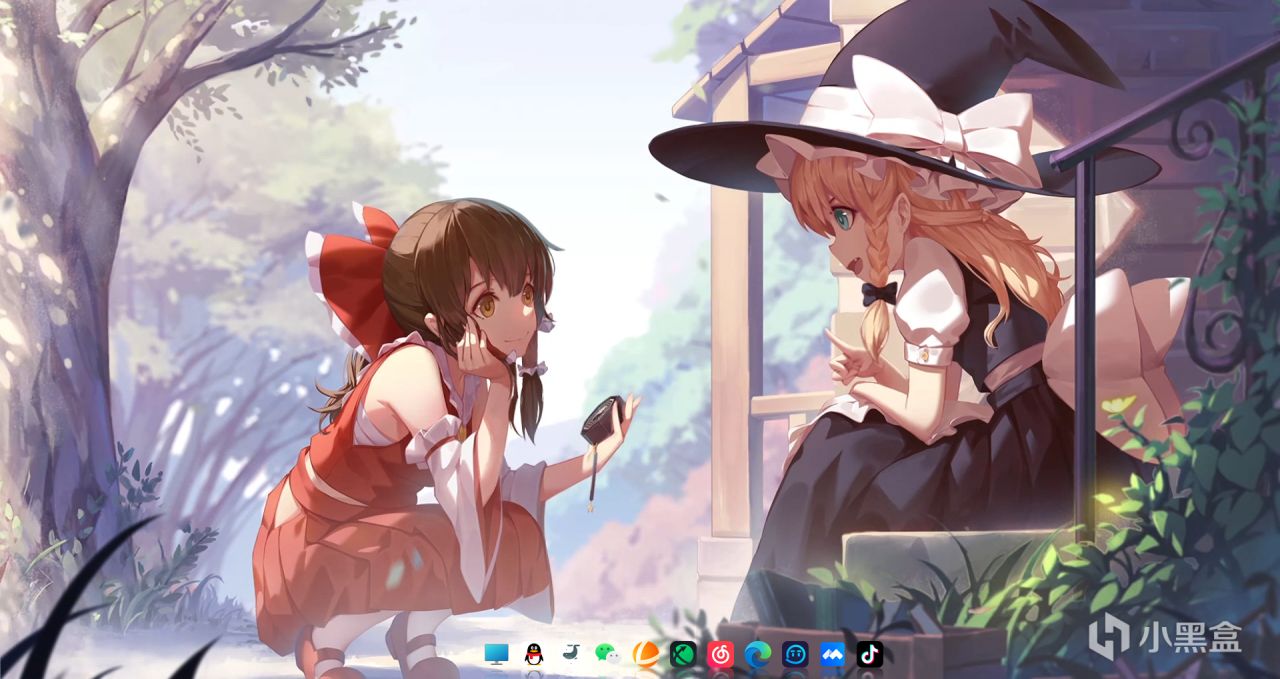Open TikTok (Douyin) from the dock
The height and width of the screenshot is (679, 1280).
(x=869, y=654)
